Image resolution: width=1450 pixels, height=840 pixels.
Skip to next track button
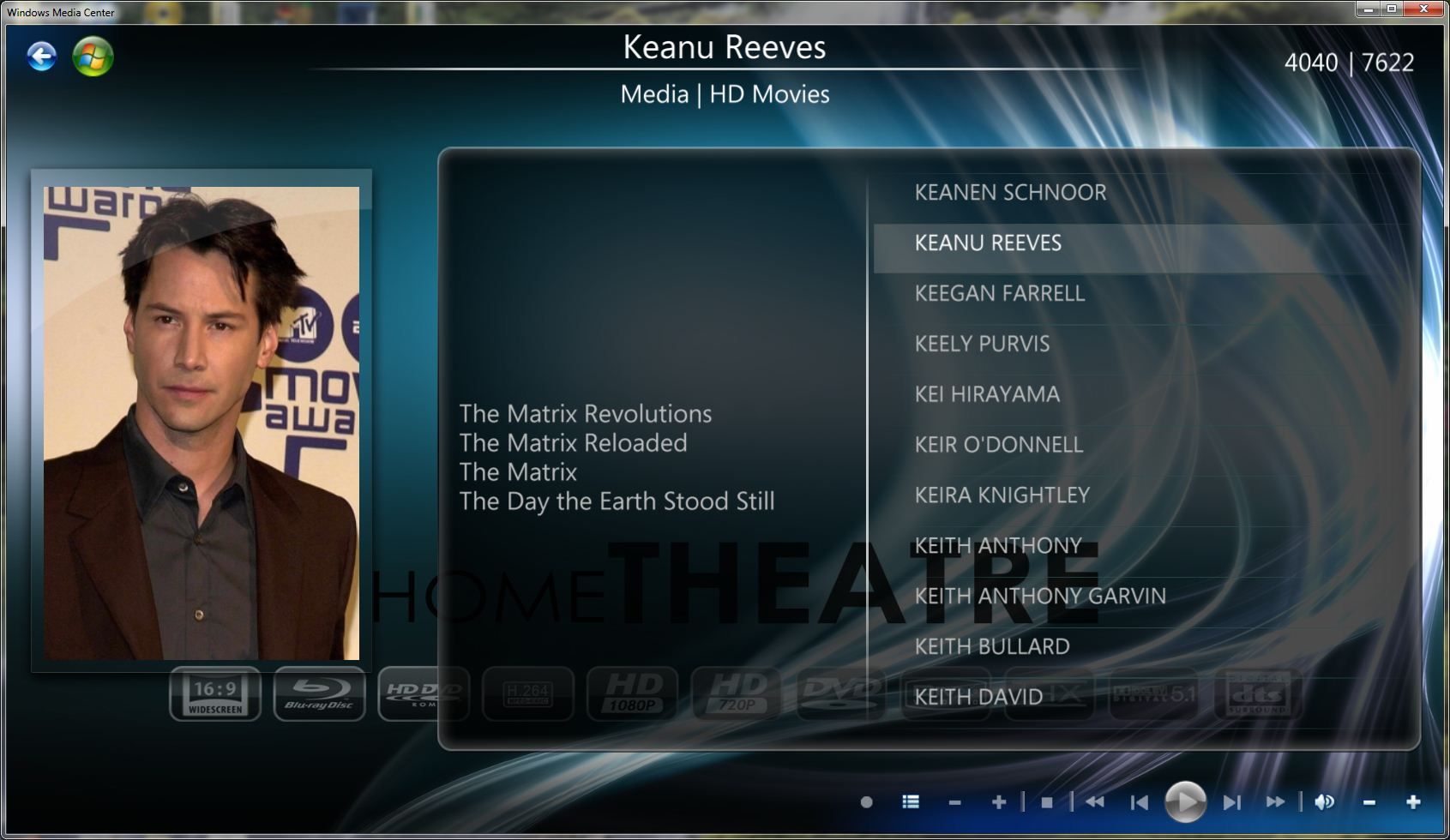(x=1232, y=802)
